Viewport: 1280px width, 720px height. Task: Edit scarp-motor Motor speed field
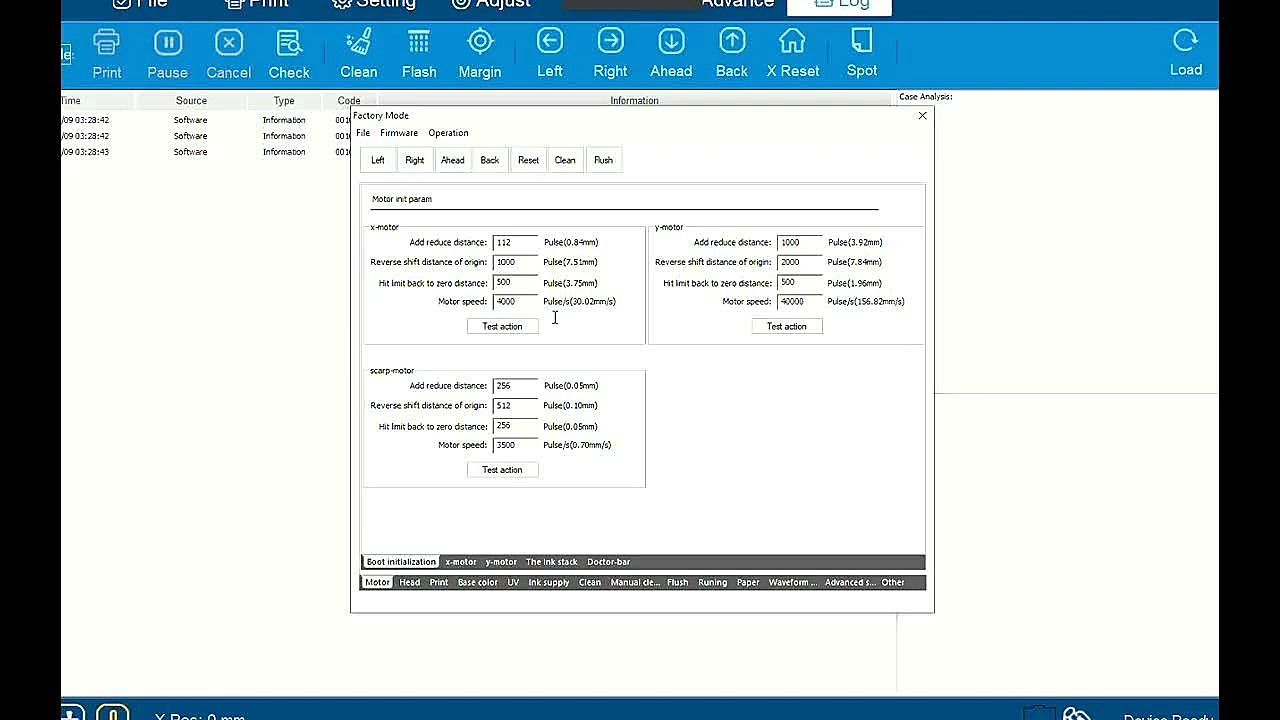tap(515, 445)
